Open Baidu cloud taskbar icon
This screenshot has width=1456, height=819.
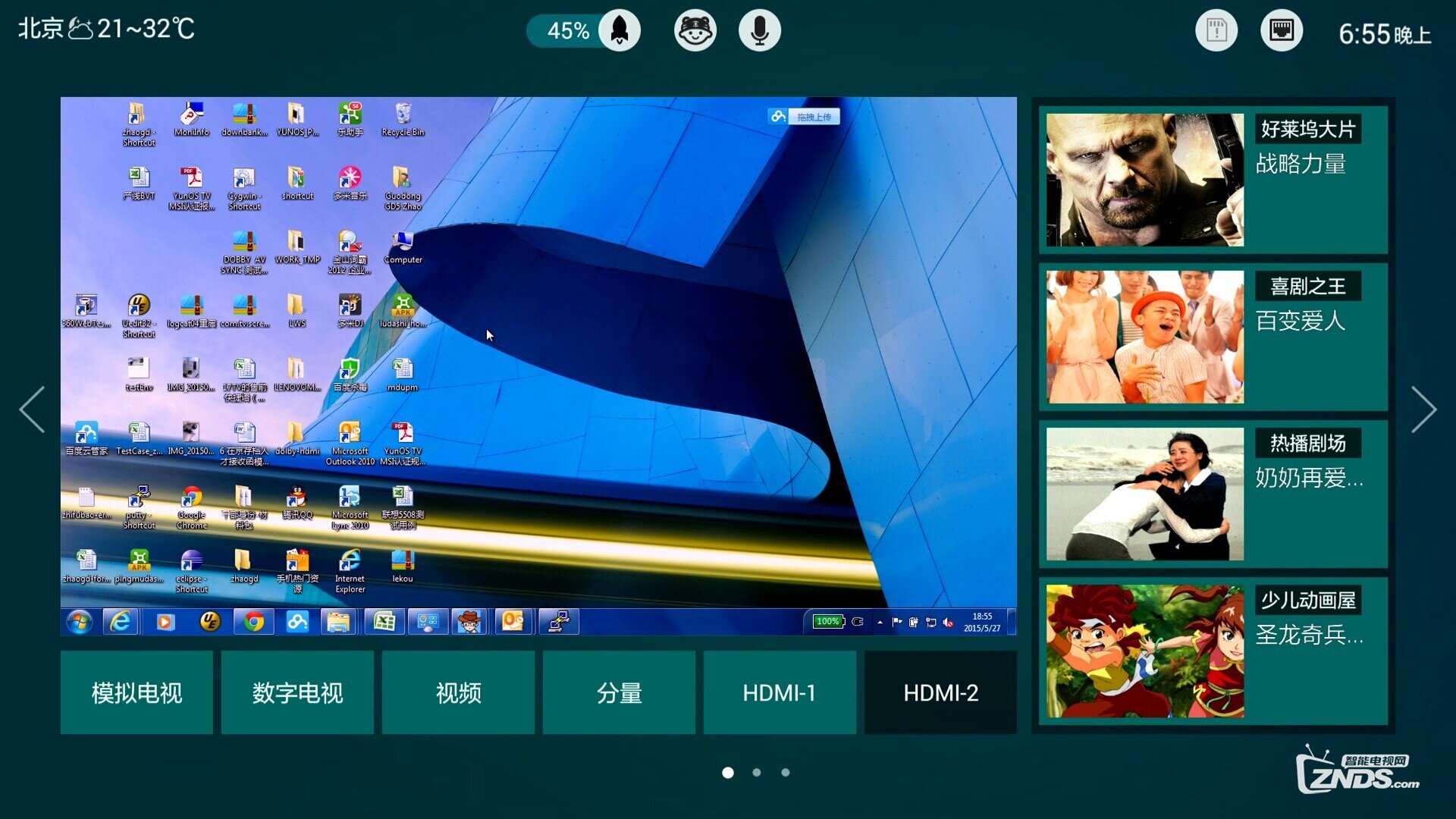297,623
